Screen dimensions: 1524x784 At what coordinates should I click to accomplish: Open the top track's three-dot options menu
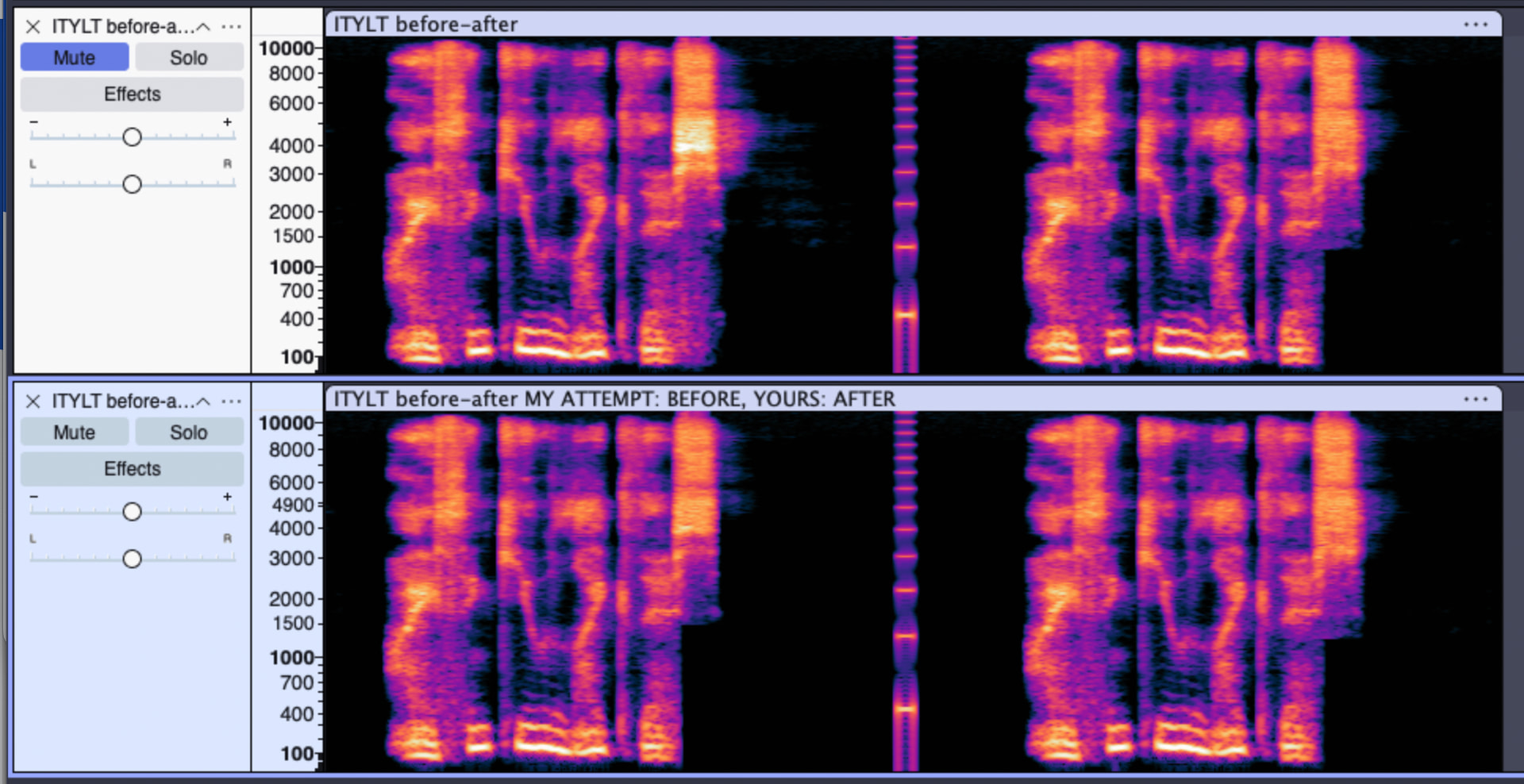[x=231, y=27]
